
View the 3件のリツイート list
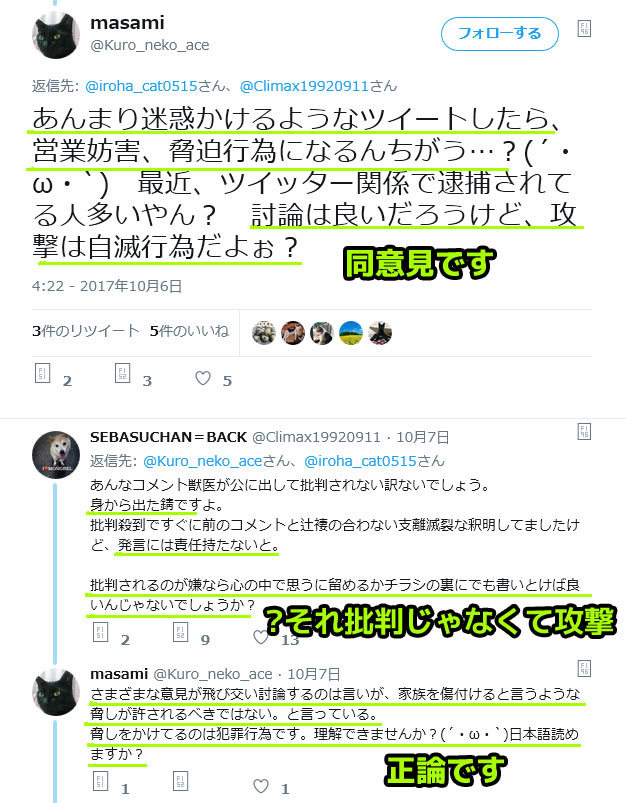pos(86,331)
